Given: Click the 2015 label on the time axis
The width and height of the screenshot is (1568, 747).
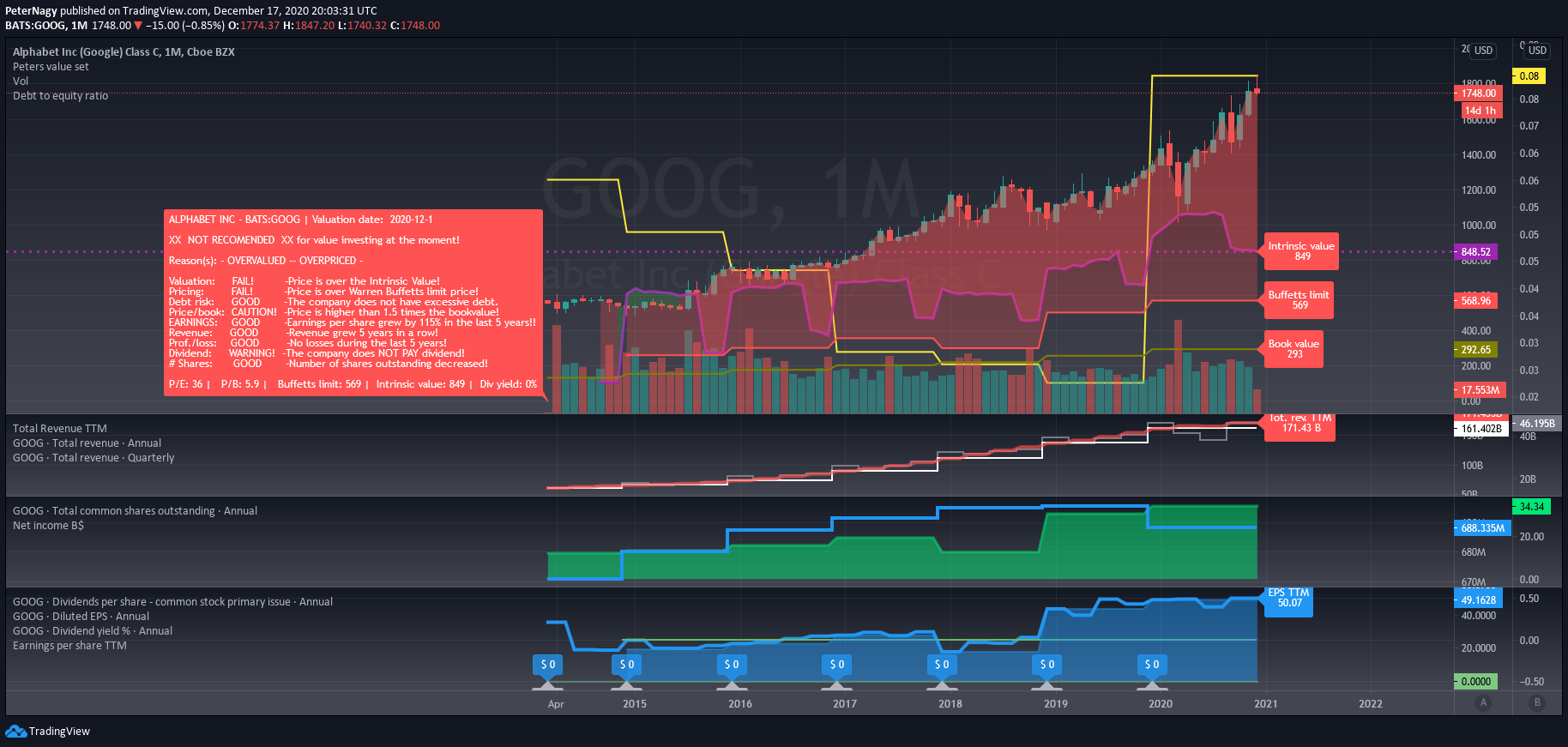Looking at the screenshot, I should click(x=635, y=704).
